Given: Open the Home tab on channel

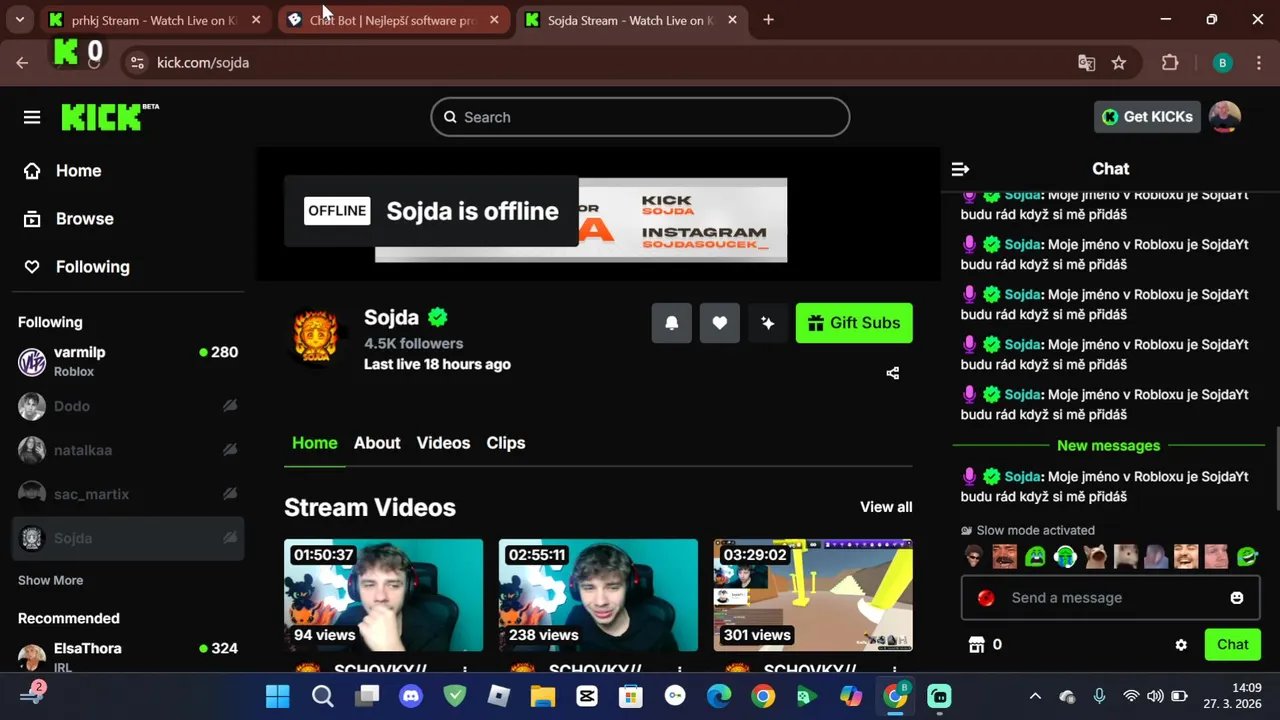Looking at the screenshot, I should (x=314, y=443).
